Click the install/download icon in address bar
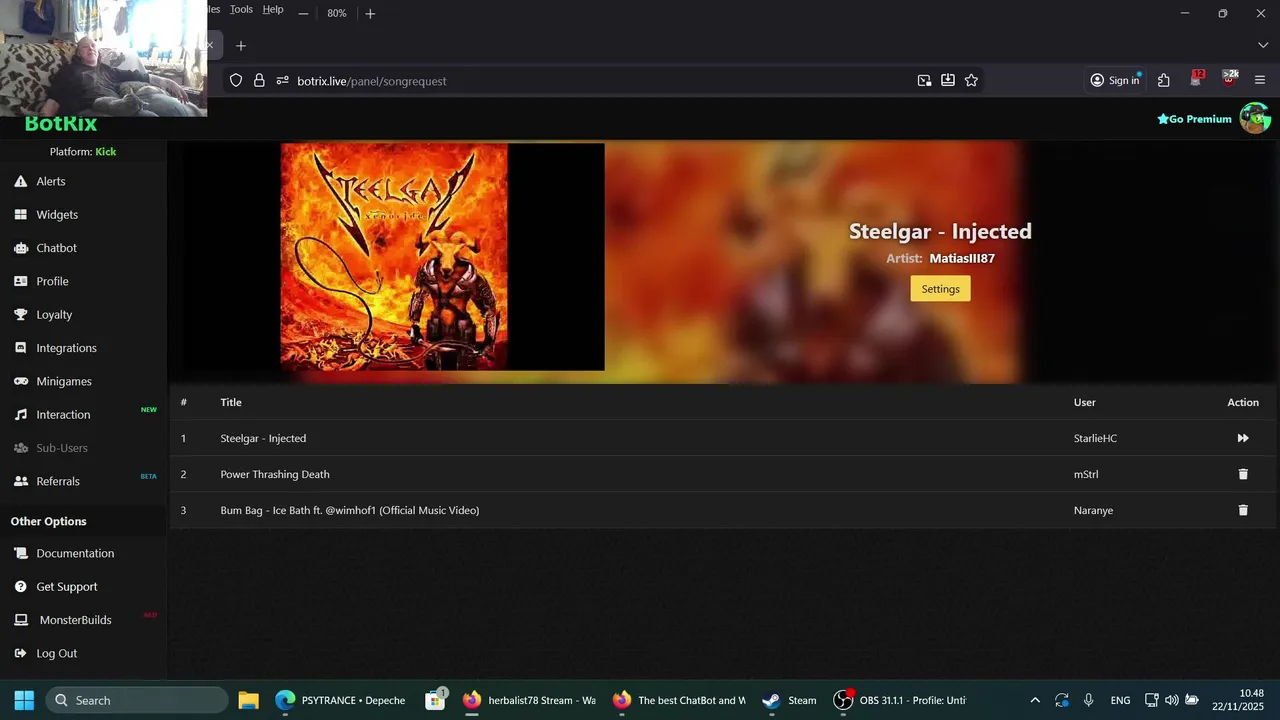 click(948, 81)
